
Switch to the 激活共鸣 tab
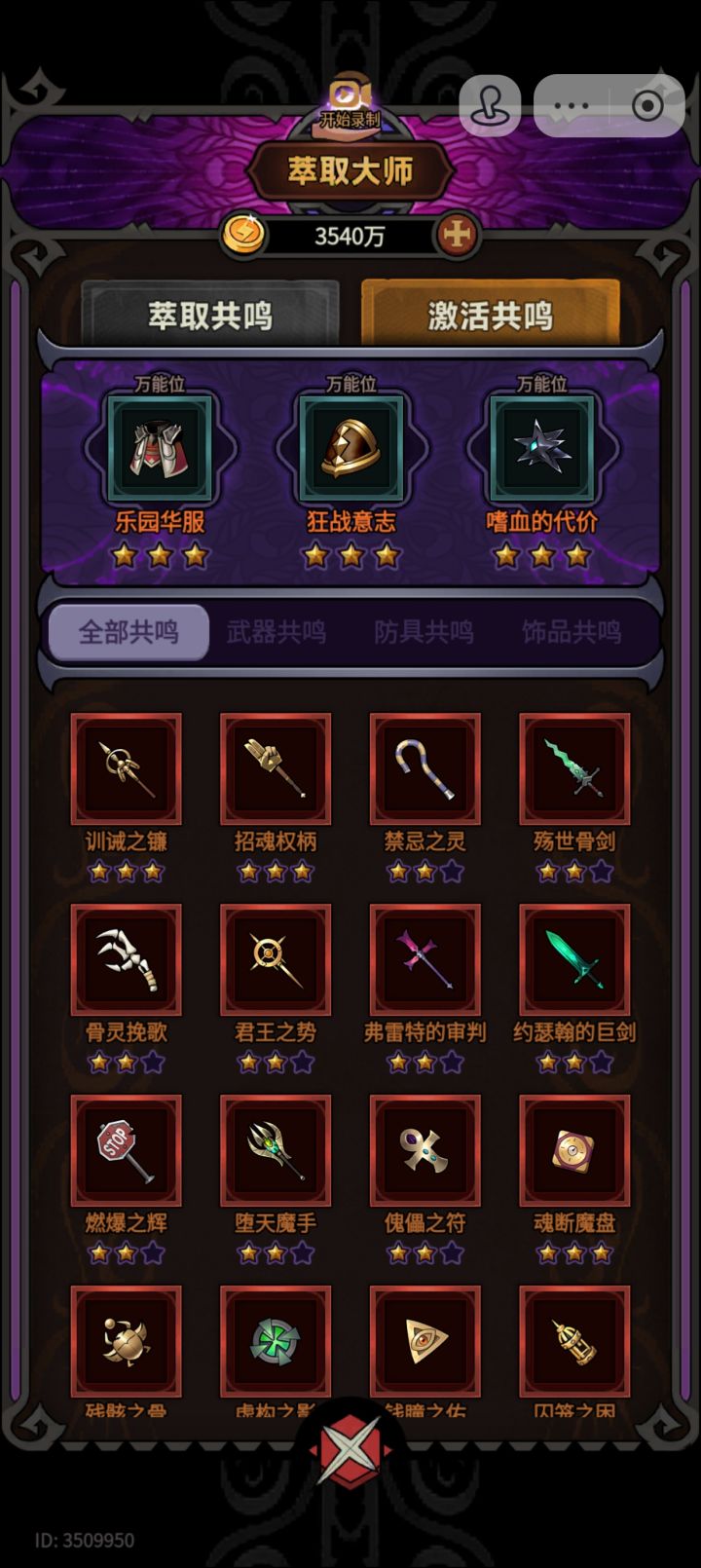[x=491, y=314]
